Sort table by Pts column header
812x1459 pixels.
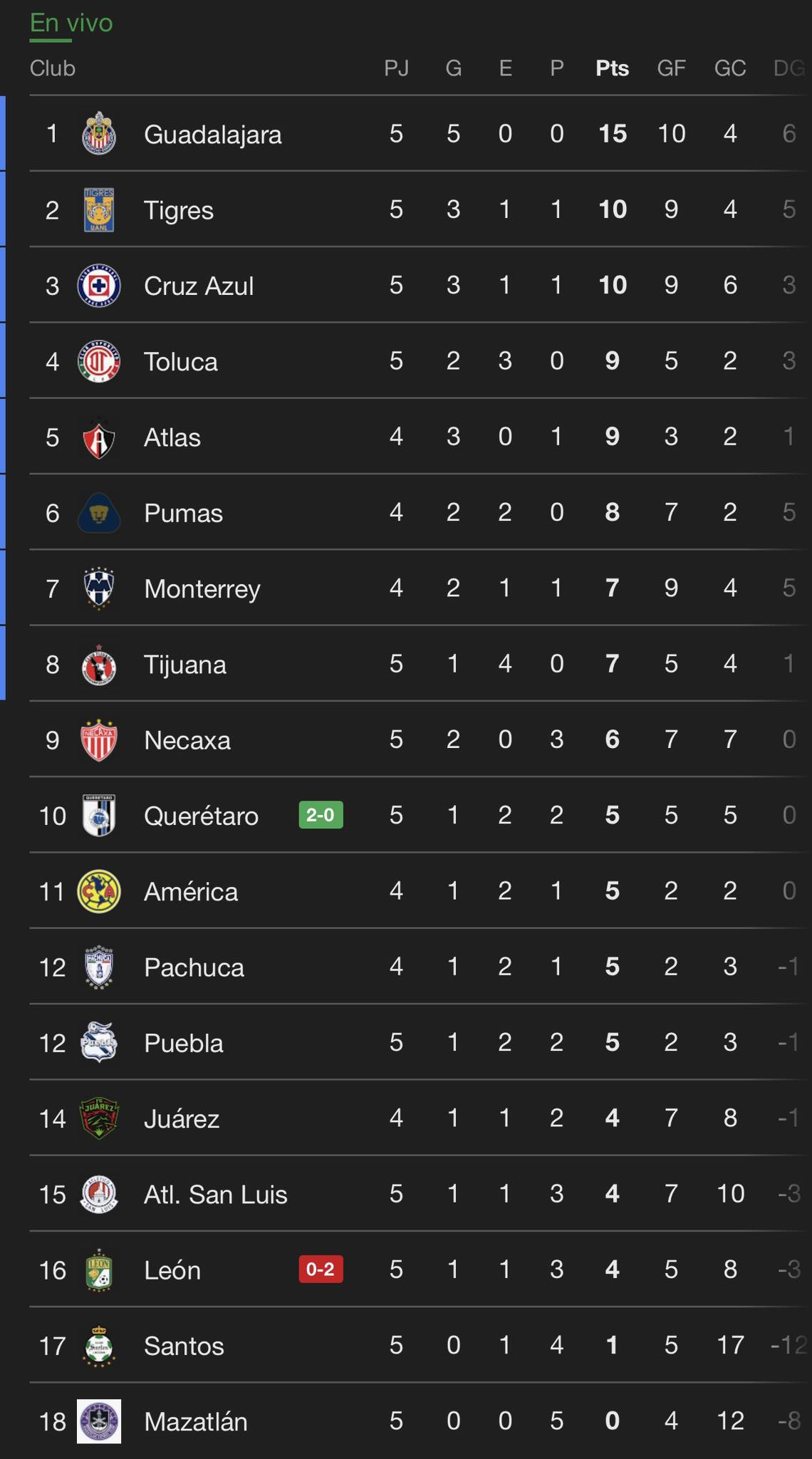612,68
